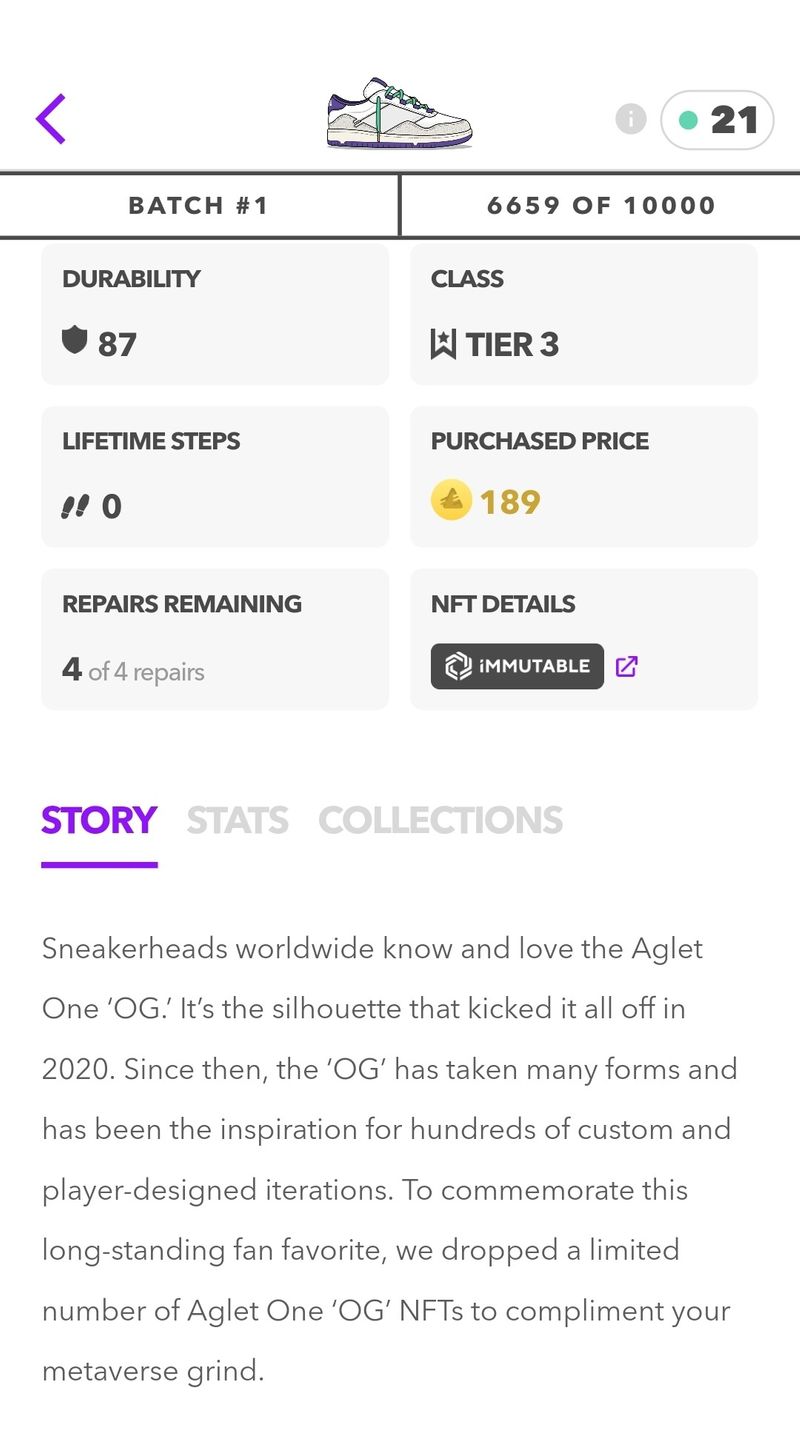Tap the gold coin icon

tap(451, 500)
